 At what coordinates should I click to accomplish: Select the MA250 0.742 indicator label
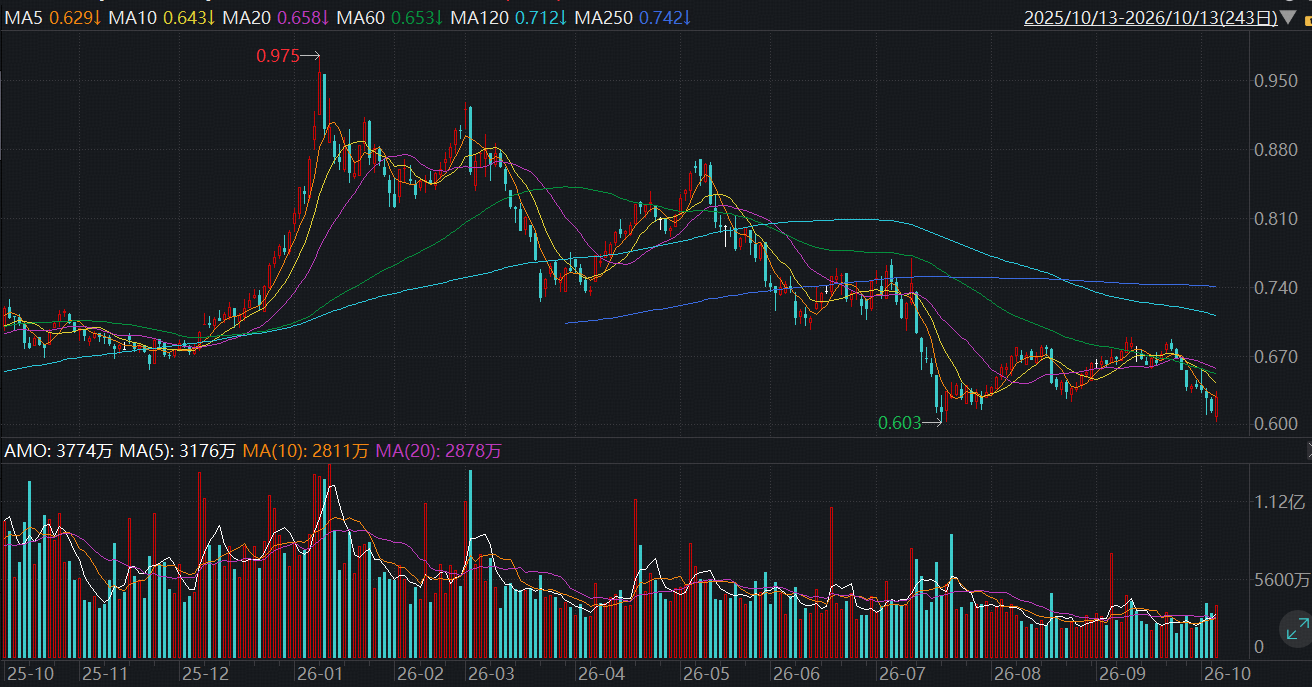(633, 18)
